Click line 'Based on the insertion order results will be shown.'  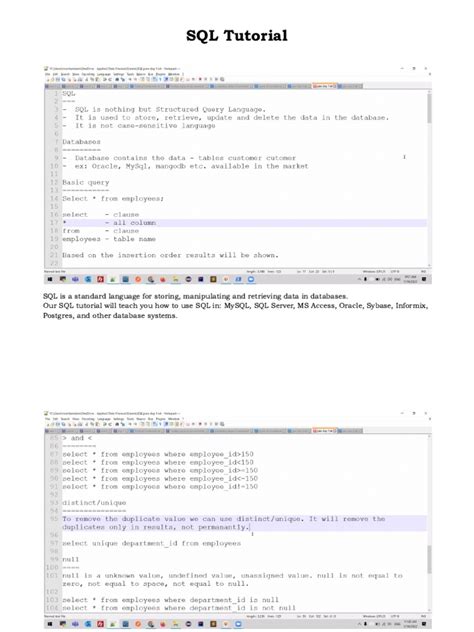[170, 255]
